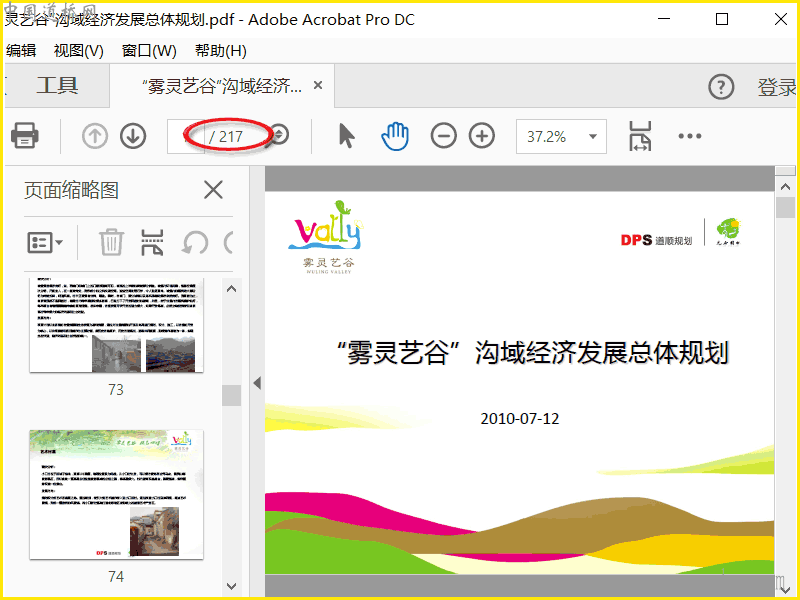Close the page thumbnails panel
The image size is (800, 600).
tap(213, 190)
